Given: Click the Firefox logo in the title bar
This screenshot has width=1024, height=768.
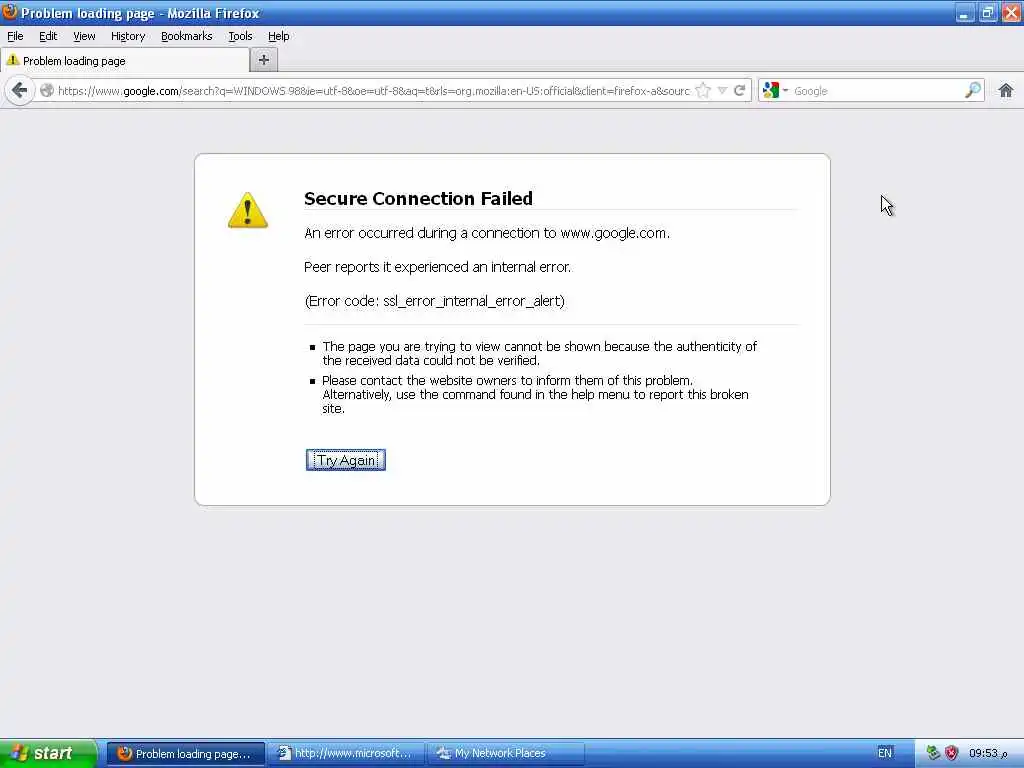Looking at the screenshot, I should [x=10, y=11].
